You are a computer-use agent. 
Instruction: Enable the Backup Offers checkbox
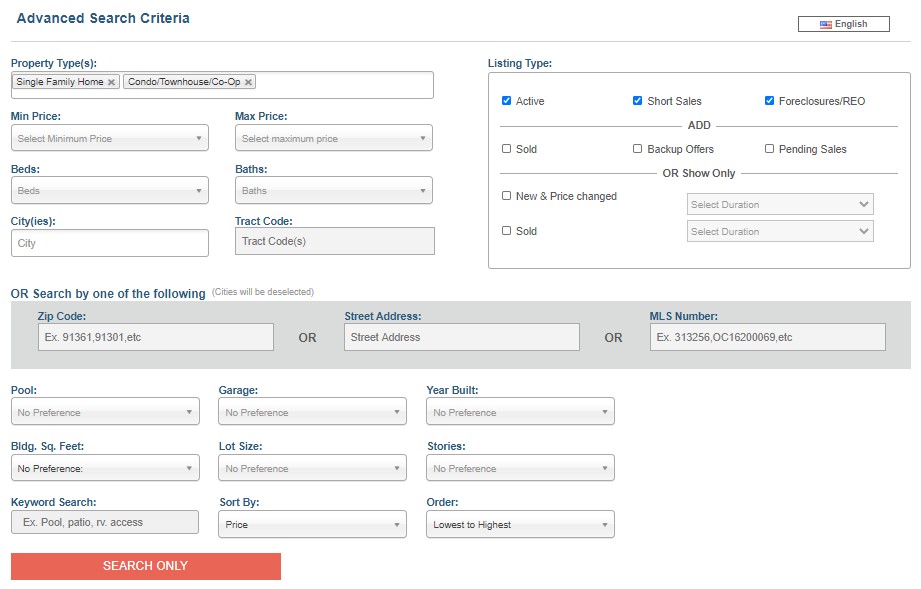[x=638, y=149]
